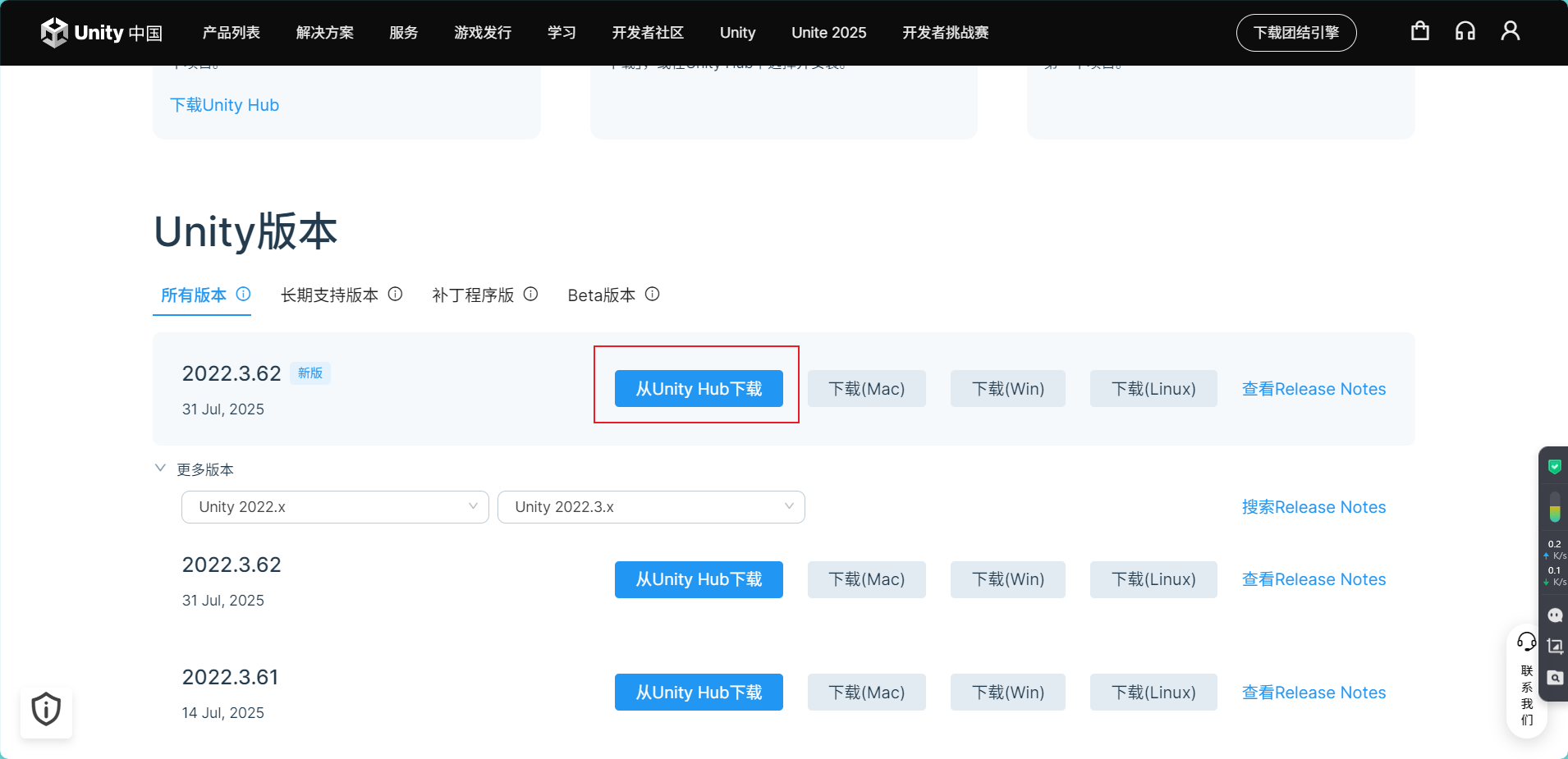Click the 联系我们 headset widget
Image resolution: width=1568 pixels, height=759 pixels.
(x=1526, y=682)
